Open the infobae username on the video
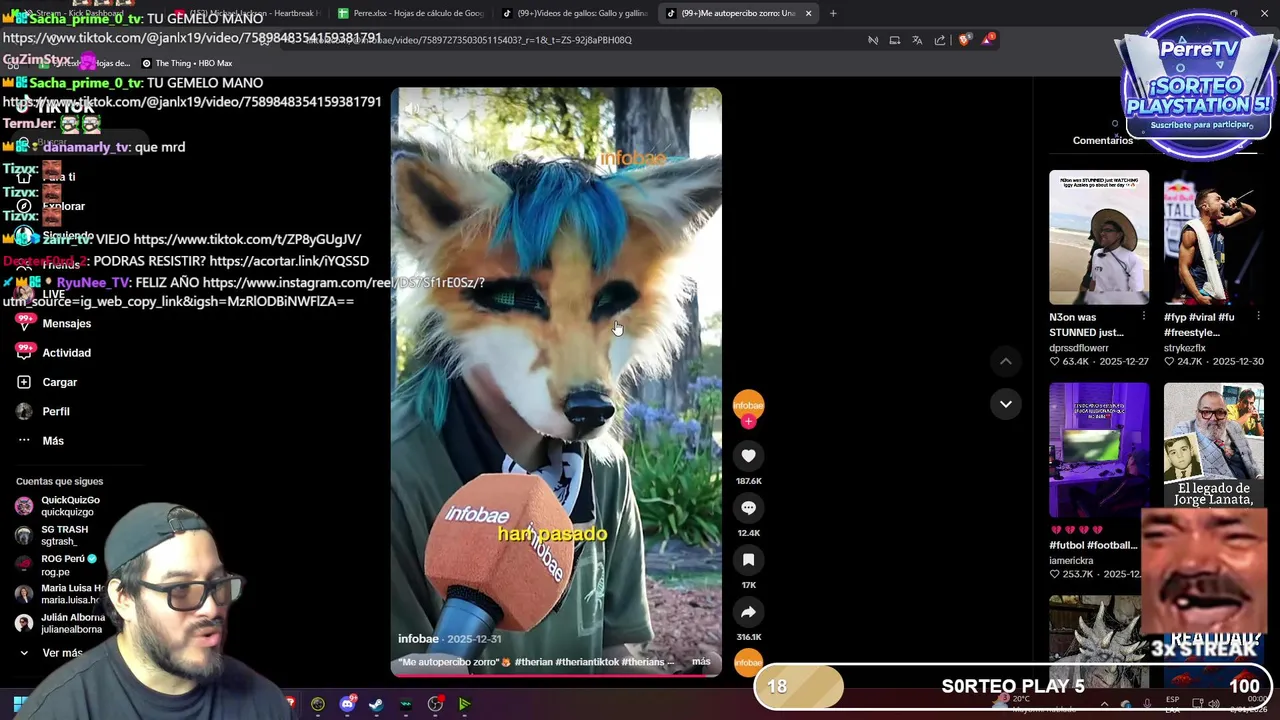 tap(418, 639)
